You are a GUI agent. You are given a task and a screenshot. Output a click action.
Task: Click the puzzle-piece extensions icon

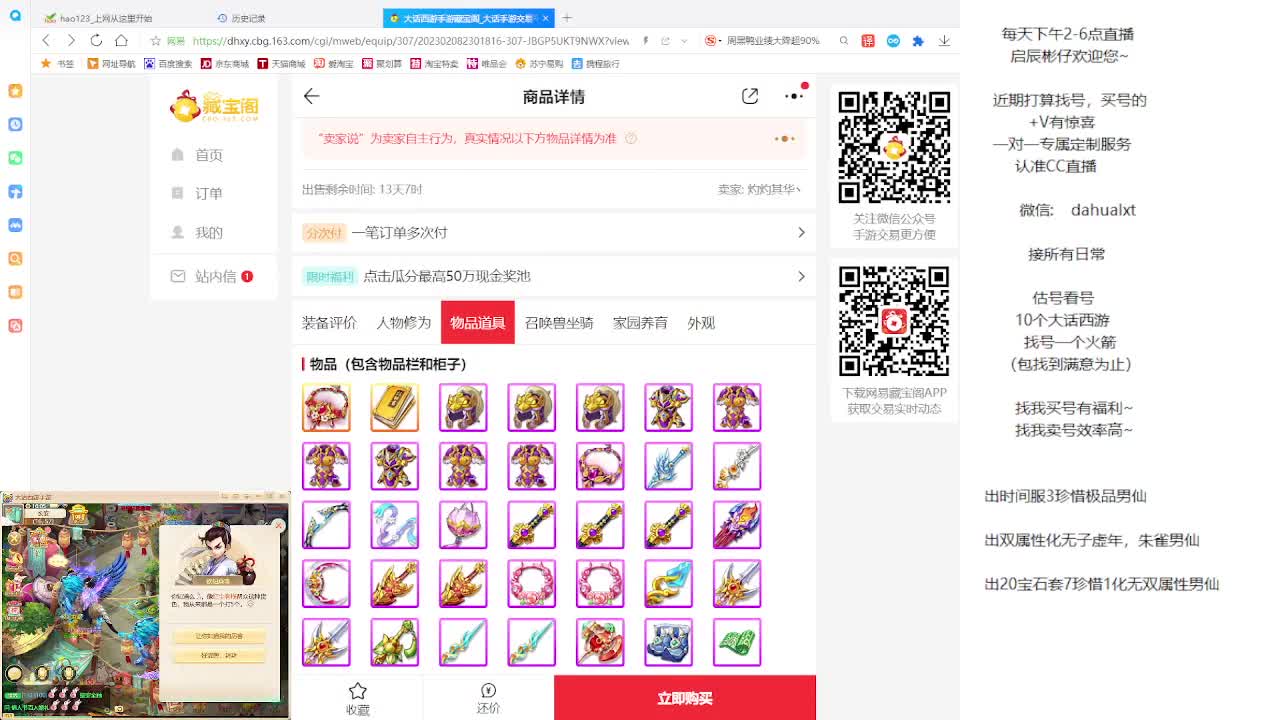click(x=918, y=41)
